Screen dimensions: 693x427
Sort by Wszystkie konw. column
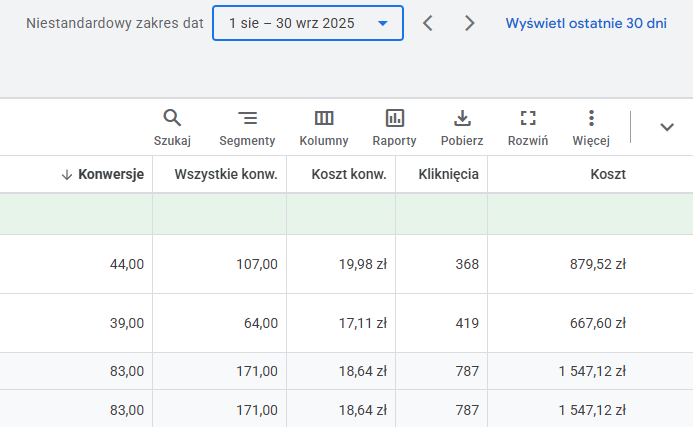(226, 174)
